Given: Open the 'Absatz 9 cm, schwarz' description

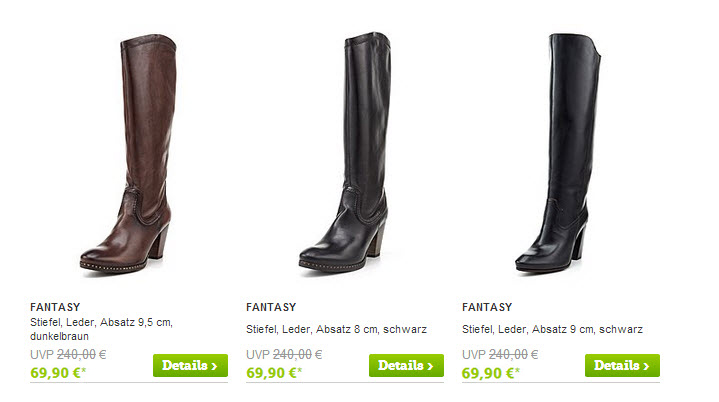Looking at the screenshot, I should 553,329.
